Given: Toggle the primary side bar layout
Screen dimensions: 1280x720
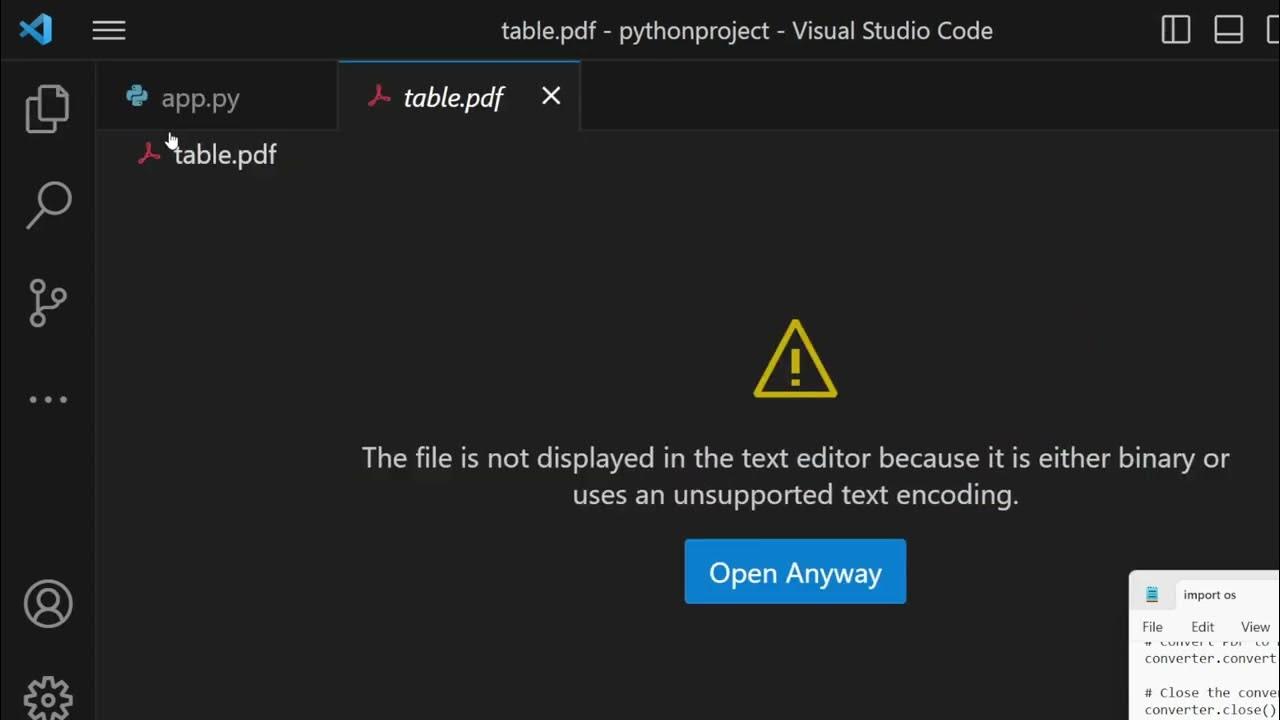Looking at the screenshot, I should coord(1176,30).
